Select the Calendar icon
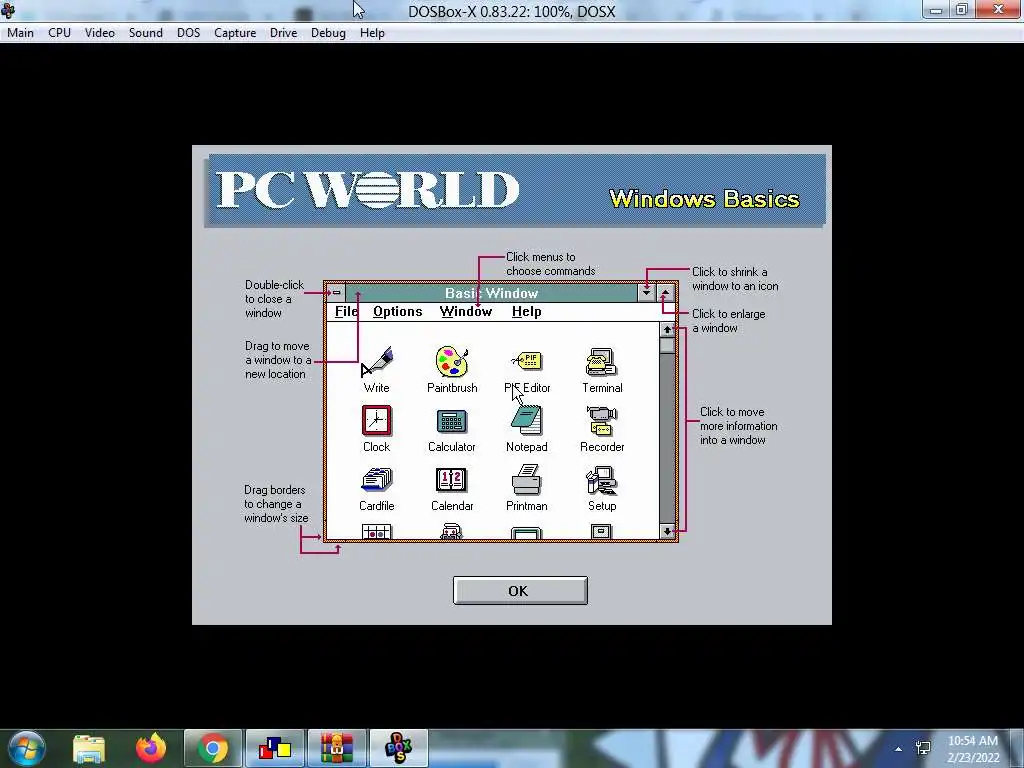Screen dimensions: 1024x768 pos(451,480)
